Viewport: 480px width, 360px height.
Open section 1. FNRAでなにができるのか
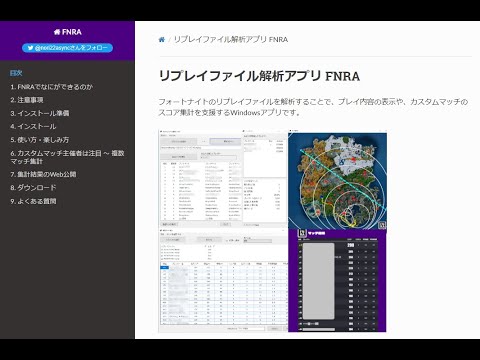pos(52,87)
